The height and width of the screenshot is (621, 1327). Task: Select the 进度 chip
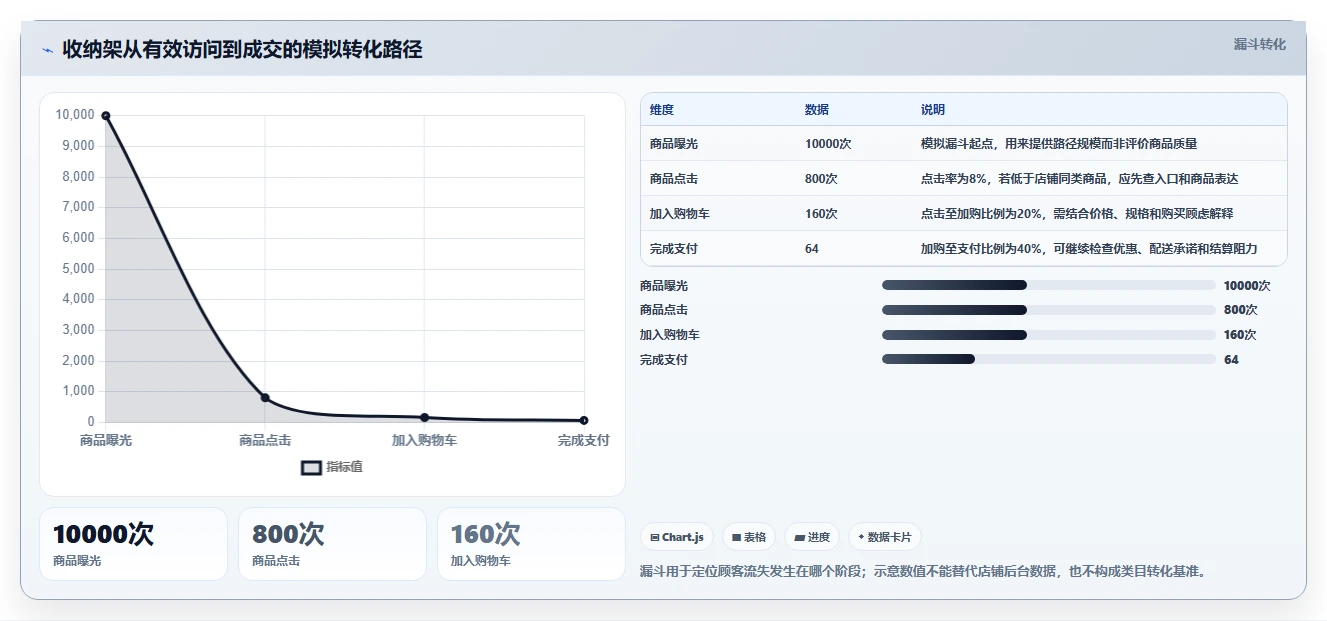(812, 537)
